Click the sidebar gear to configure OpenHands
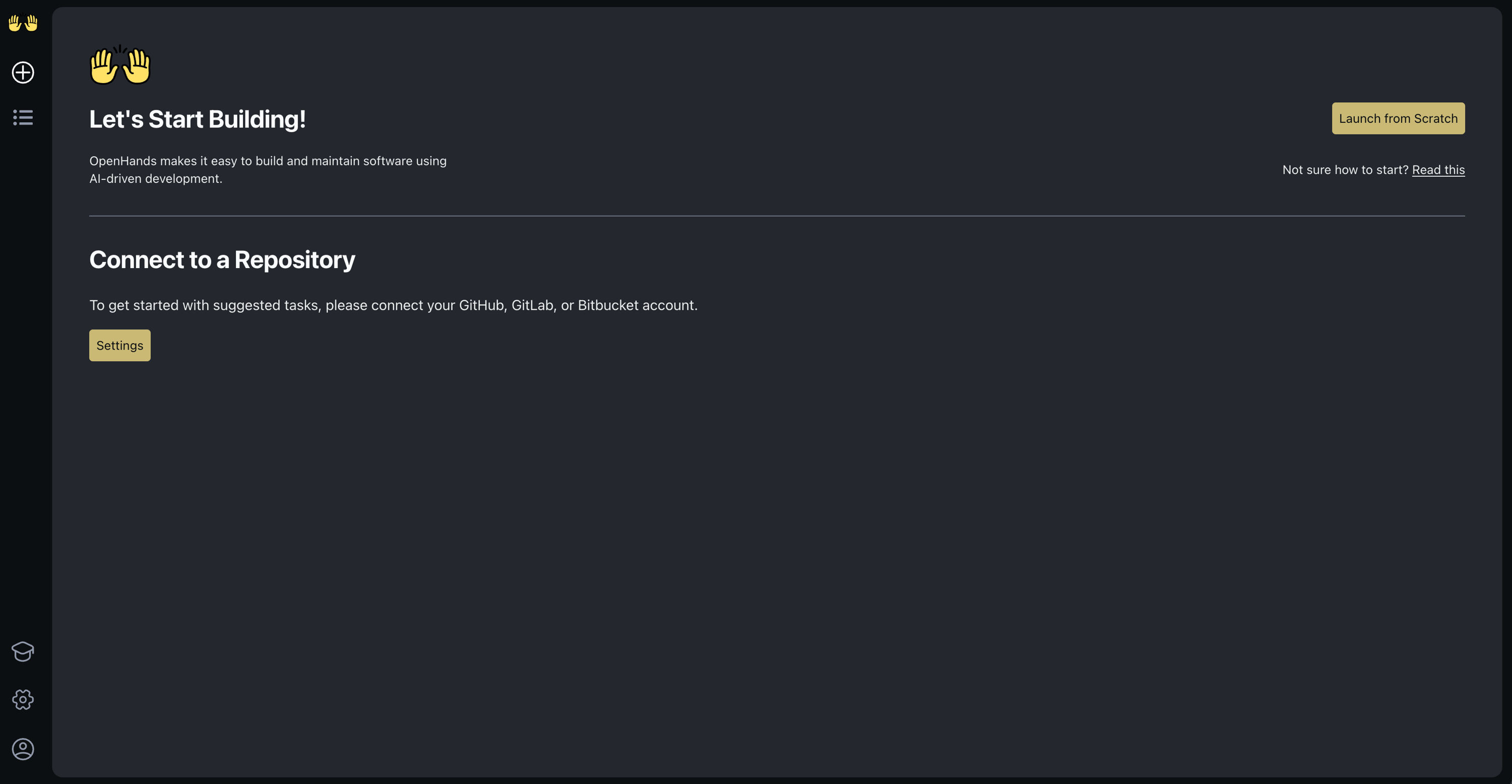Viewport: 1512px width, 784px height. tap(22, 699)
